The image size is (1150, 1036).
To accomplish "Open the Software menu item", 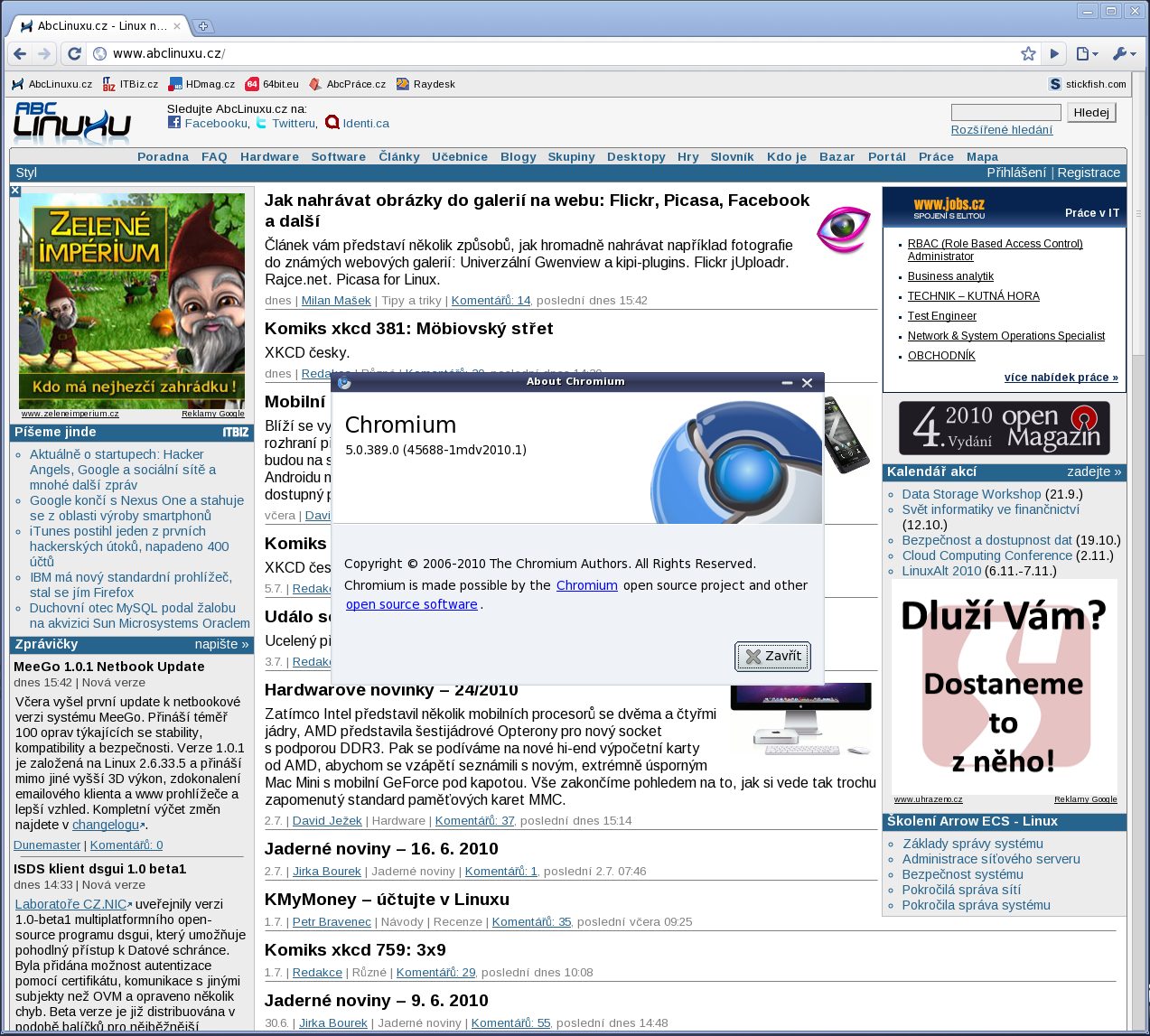I will click(339, 156).
